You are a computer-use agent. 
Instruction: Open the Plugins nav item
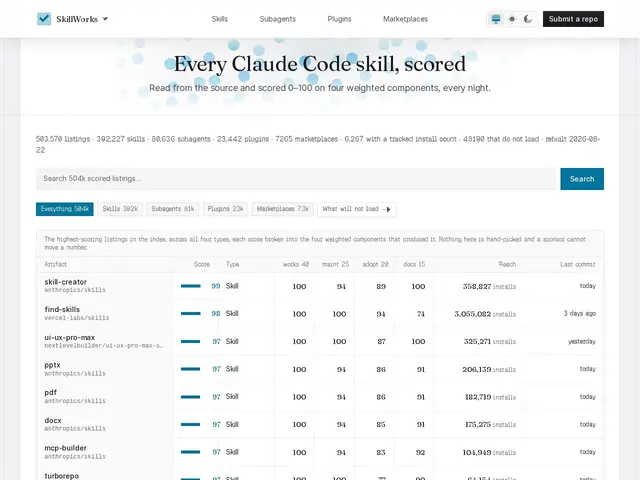(x=339, y=19)
